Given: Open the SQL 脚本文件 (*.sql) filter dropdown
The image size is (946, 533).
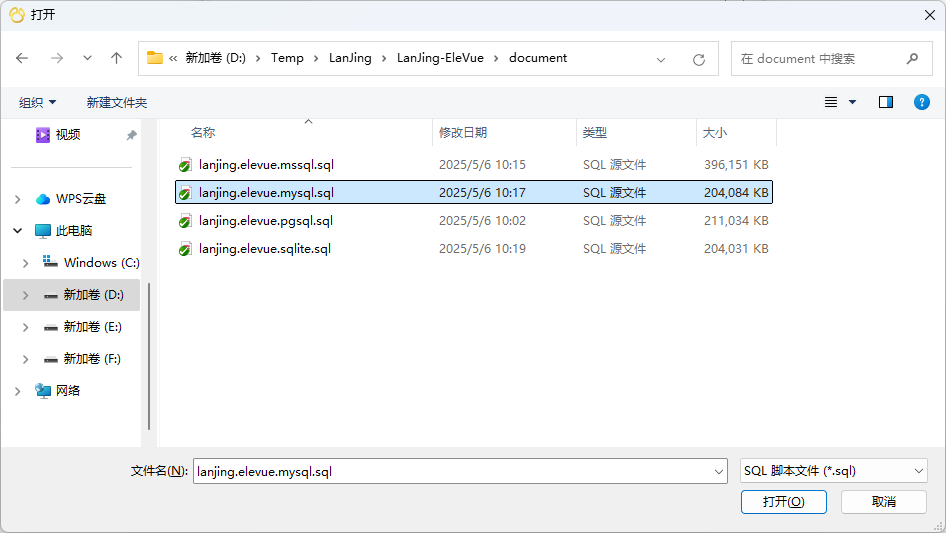Looking at the screenshot, I should pyautogui.click(x=834, y=471).
